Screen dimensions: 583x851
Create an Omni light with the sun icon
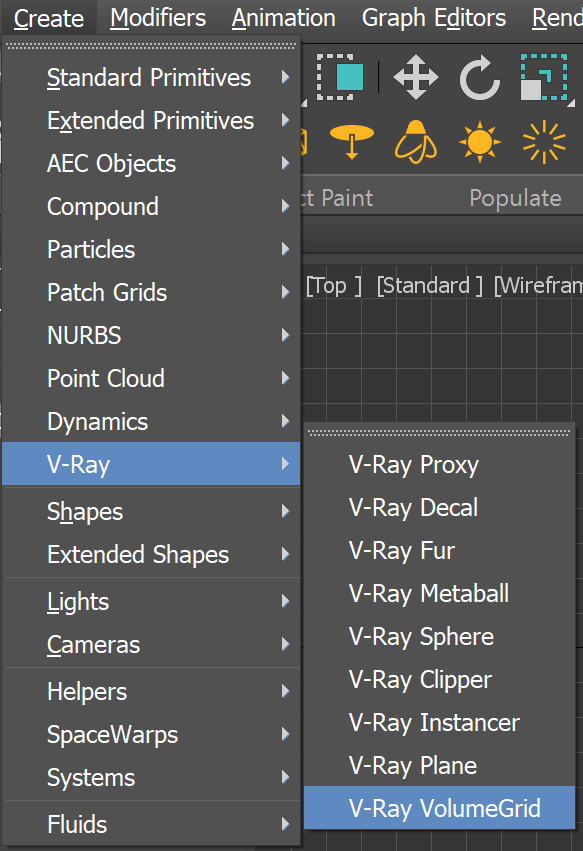pos(479,143)
